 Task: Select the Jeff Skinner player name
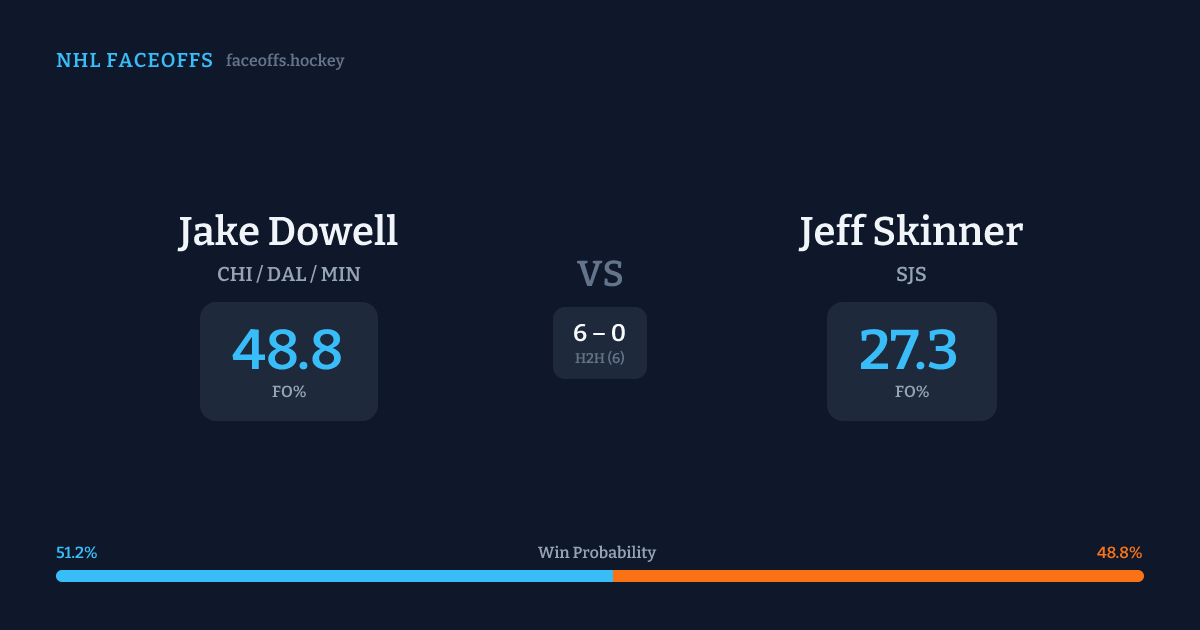911,231
